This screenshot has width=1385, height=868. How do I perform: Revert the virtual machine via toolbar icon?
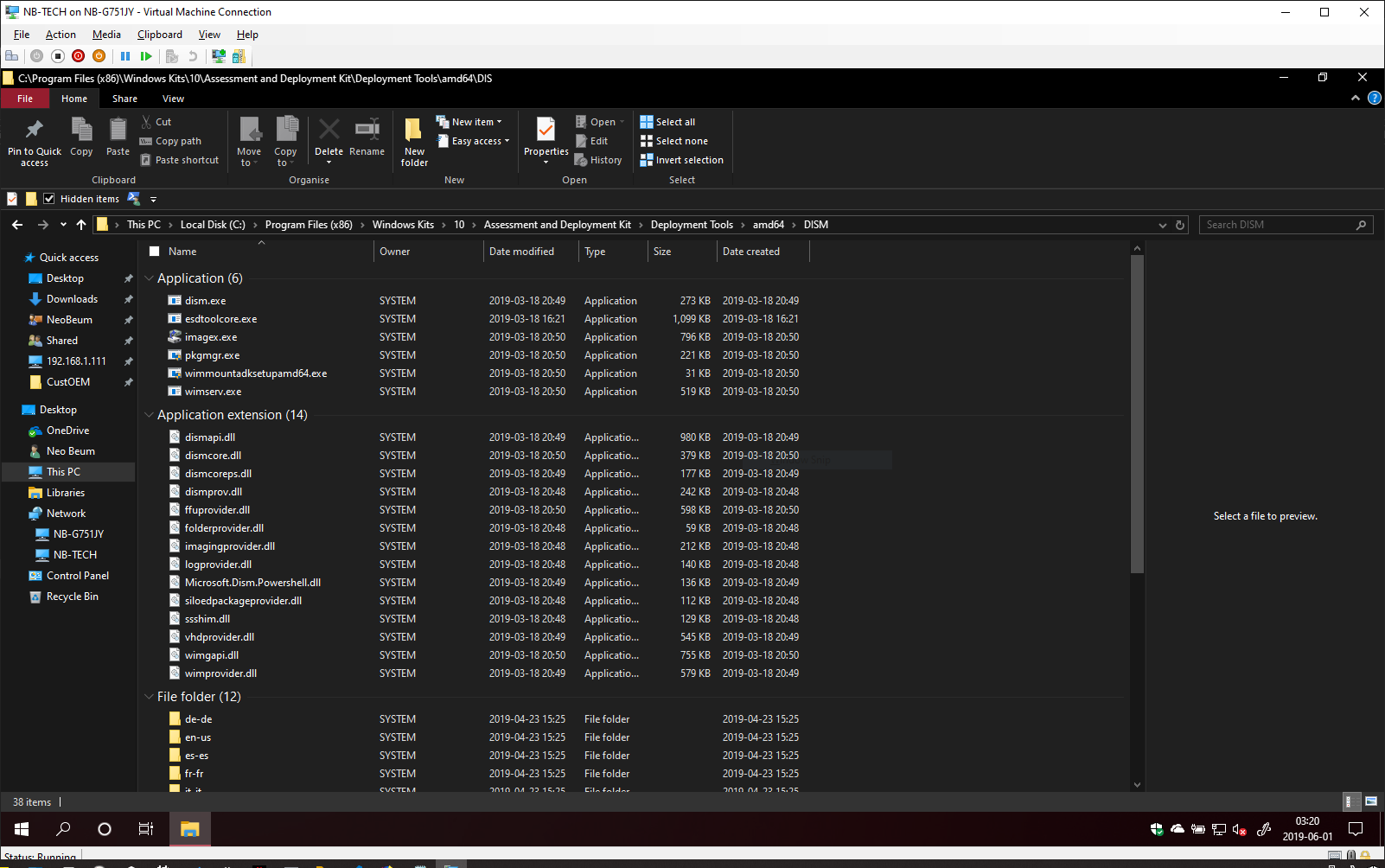[x=191, y=55]
